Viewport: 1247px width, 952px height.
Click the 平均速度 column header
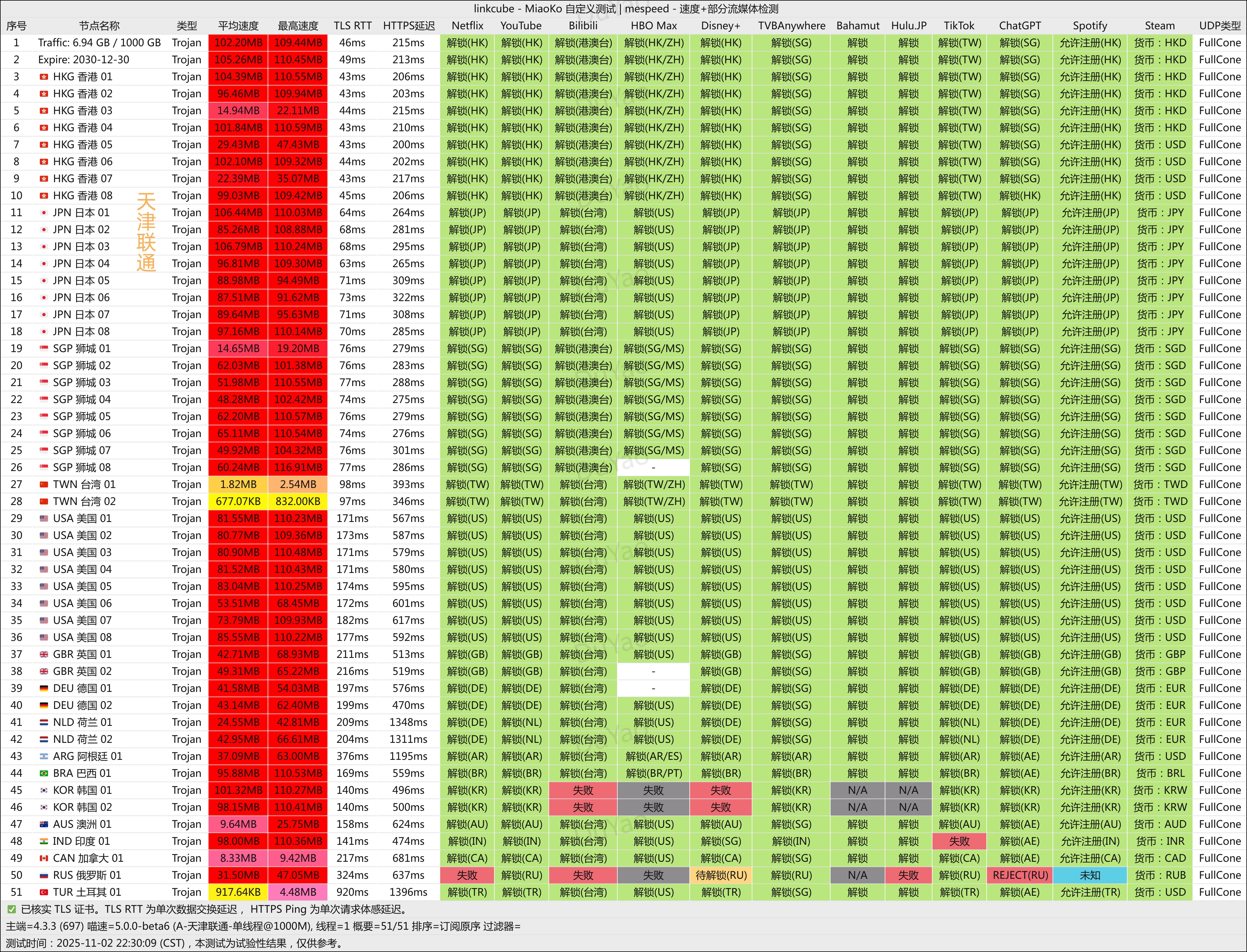238,25
